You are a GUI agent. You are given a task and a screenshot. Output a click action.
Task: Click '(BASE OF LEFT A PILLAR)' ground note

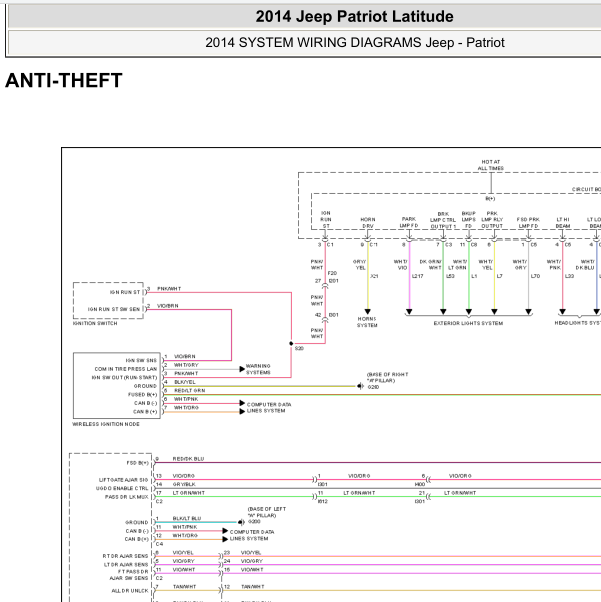tap(267, 512)
